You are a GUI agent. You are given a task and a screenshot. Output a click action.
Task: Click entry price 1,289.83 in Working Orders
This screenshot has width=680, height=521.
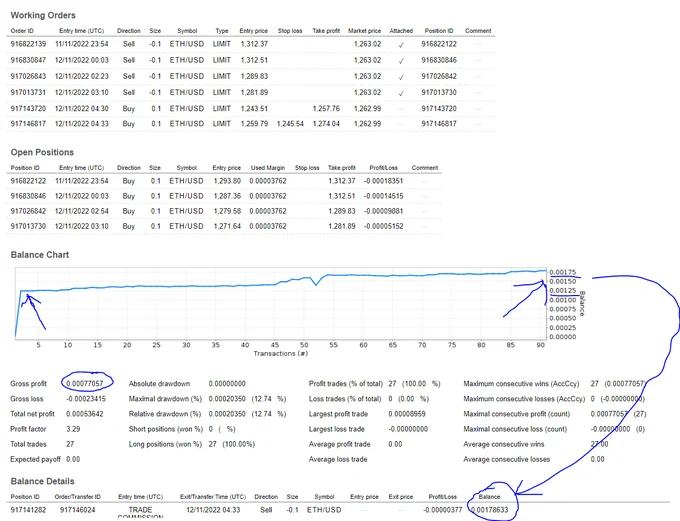pos(254,76)
